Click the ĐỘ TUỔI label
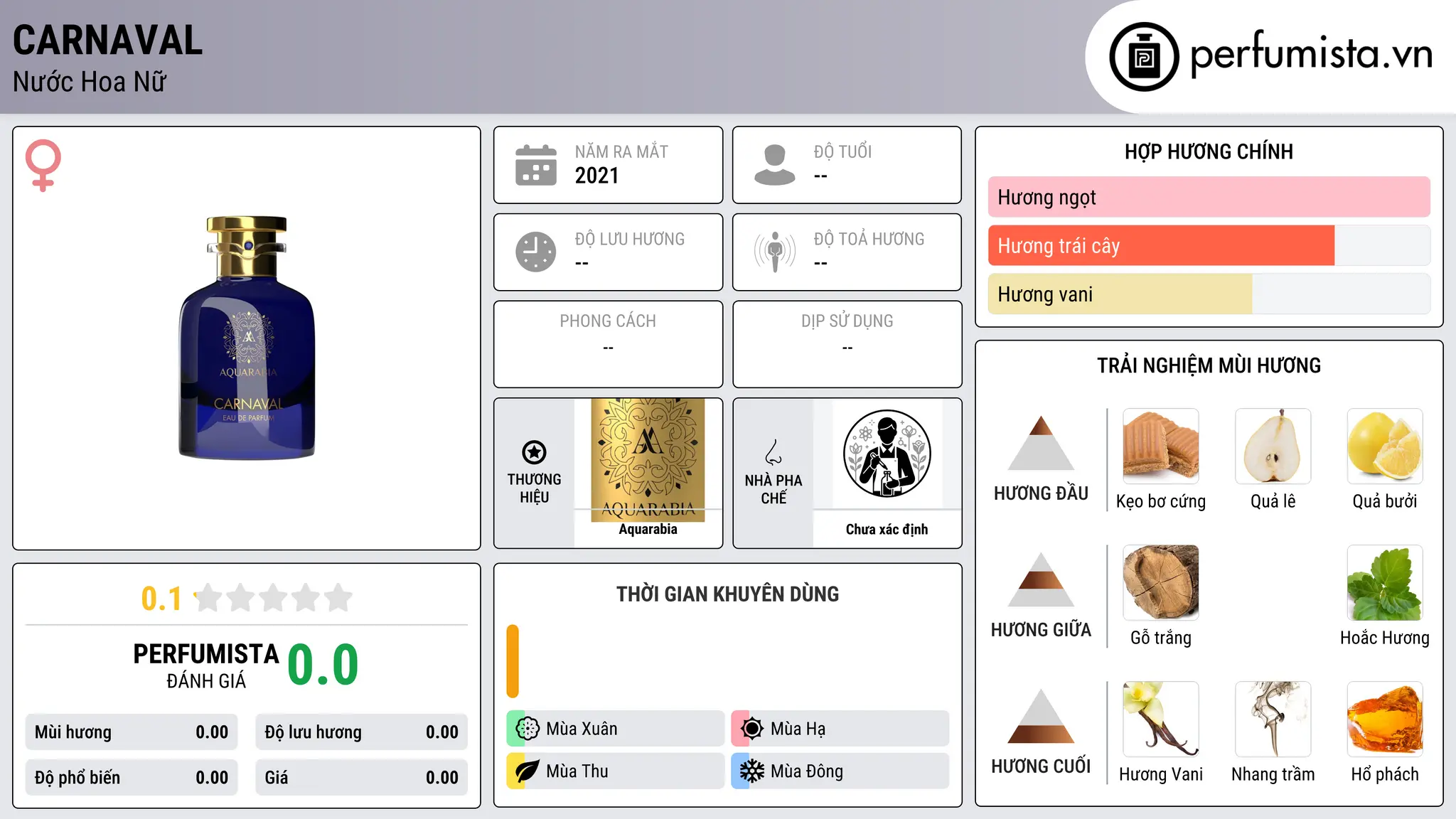1456x819 pixels. tap(842, 151)
